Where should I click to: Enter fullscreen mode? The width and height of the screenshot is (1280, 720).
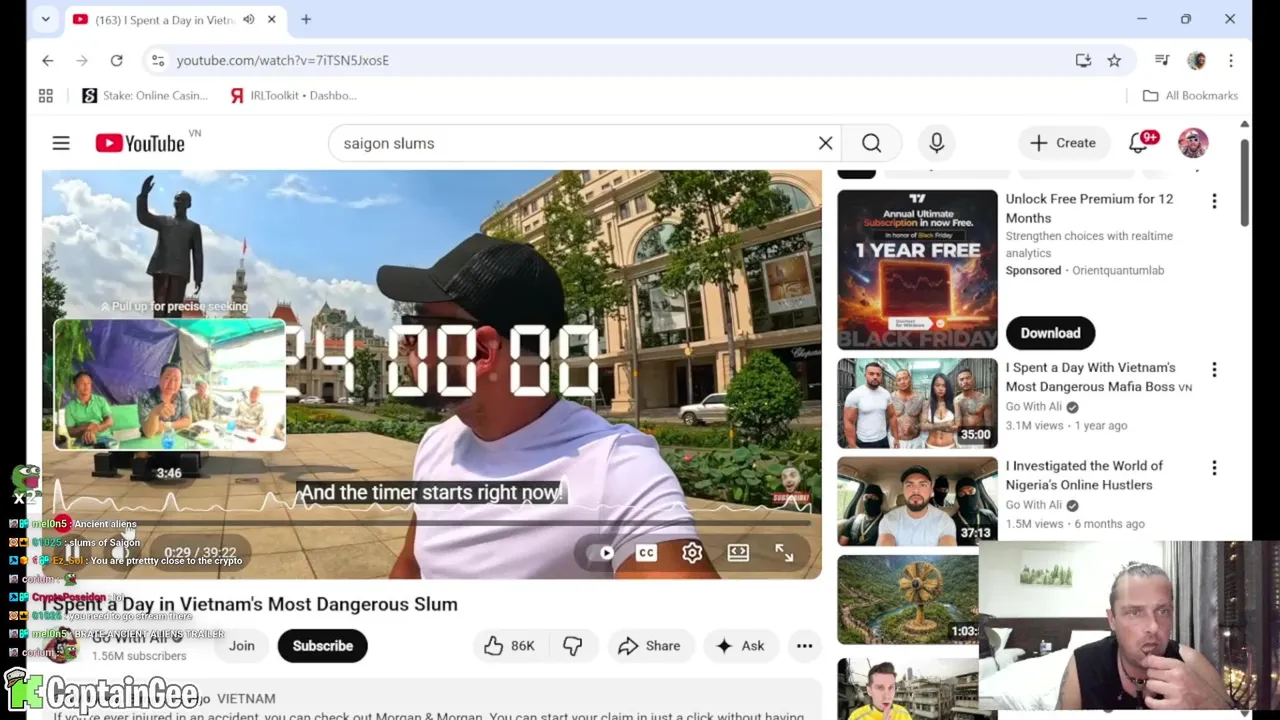784,553
